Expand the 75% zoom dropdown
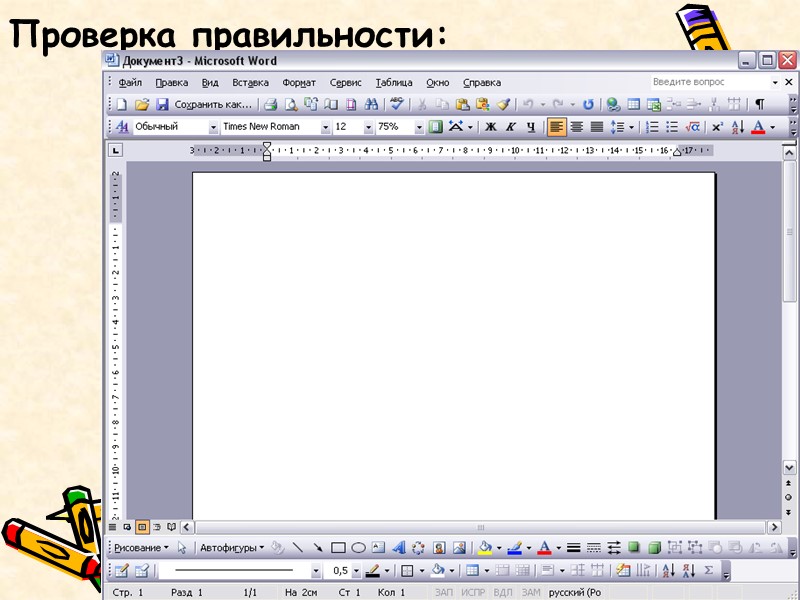This screenshot has height=600, width=800. (x=419, y=127)
